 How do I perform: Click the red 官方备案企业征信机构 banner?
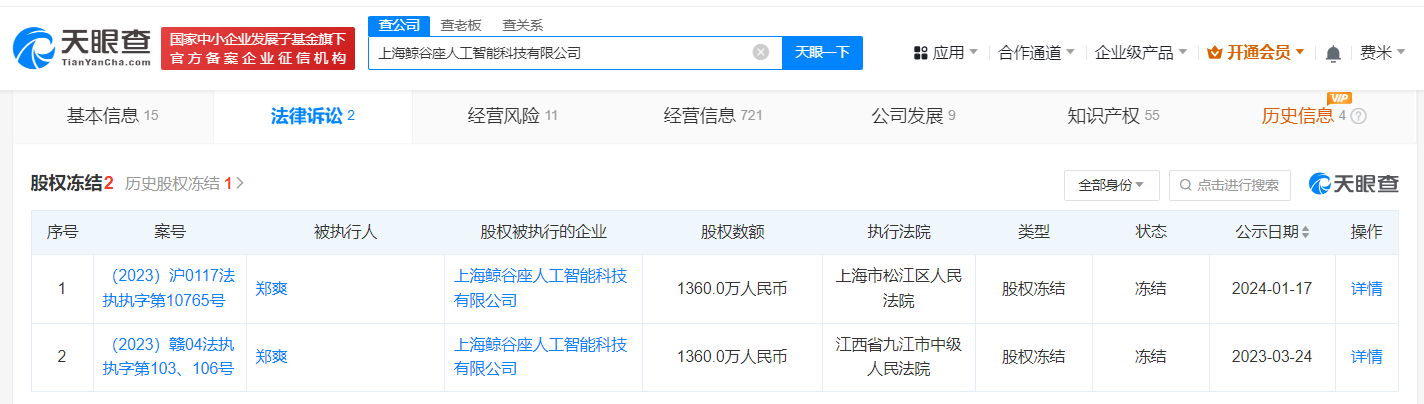tap(258, 49)
